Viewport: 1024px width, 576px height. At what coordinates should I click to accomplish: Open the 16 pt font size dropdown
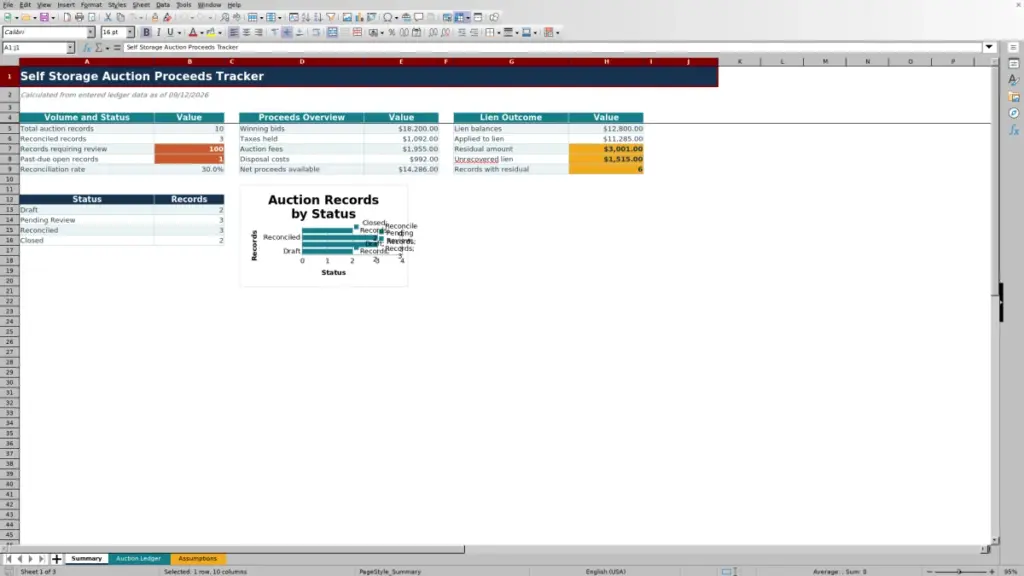(130, 33)
